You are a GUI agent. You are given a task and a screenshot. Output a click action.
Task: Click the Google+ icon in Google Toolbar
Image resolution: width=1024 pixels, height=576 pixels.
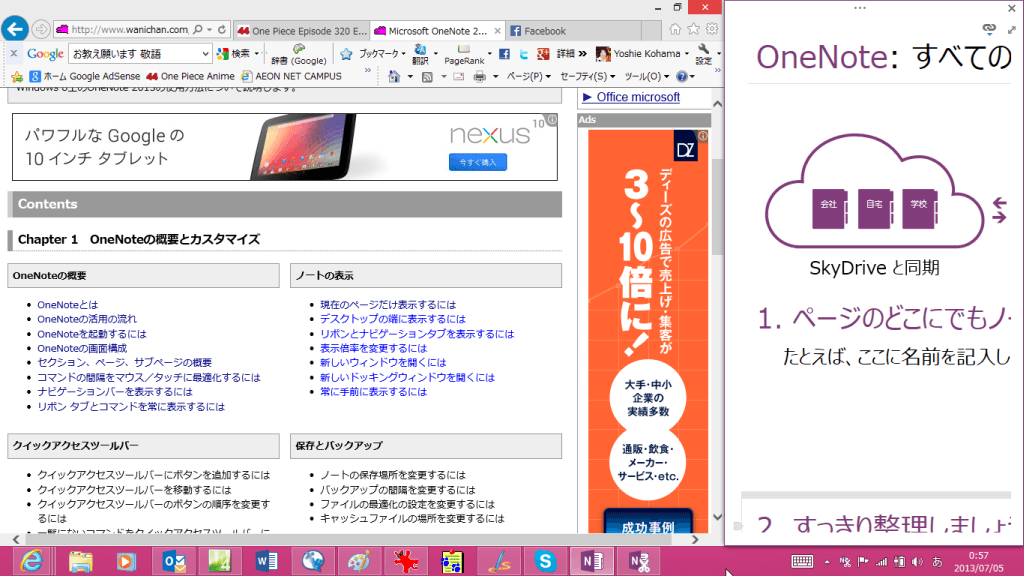coord(543,54)
